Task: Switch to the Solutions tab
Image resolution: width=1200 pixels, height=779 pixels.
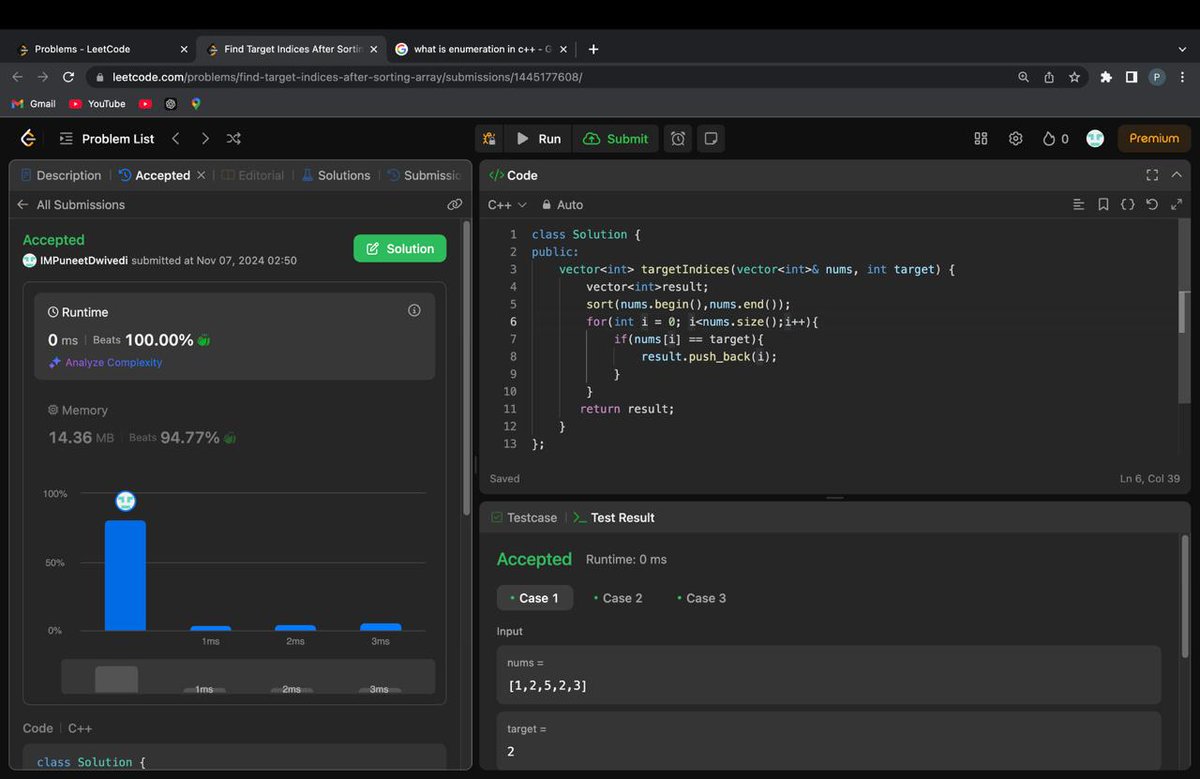Action: point(336,175)
